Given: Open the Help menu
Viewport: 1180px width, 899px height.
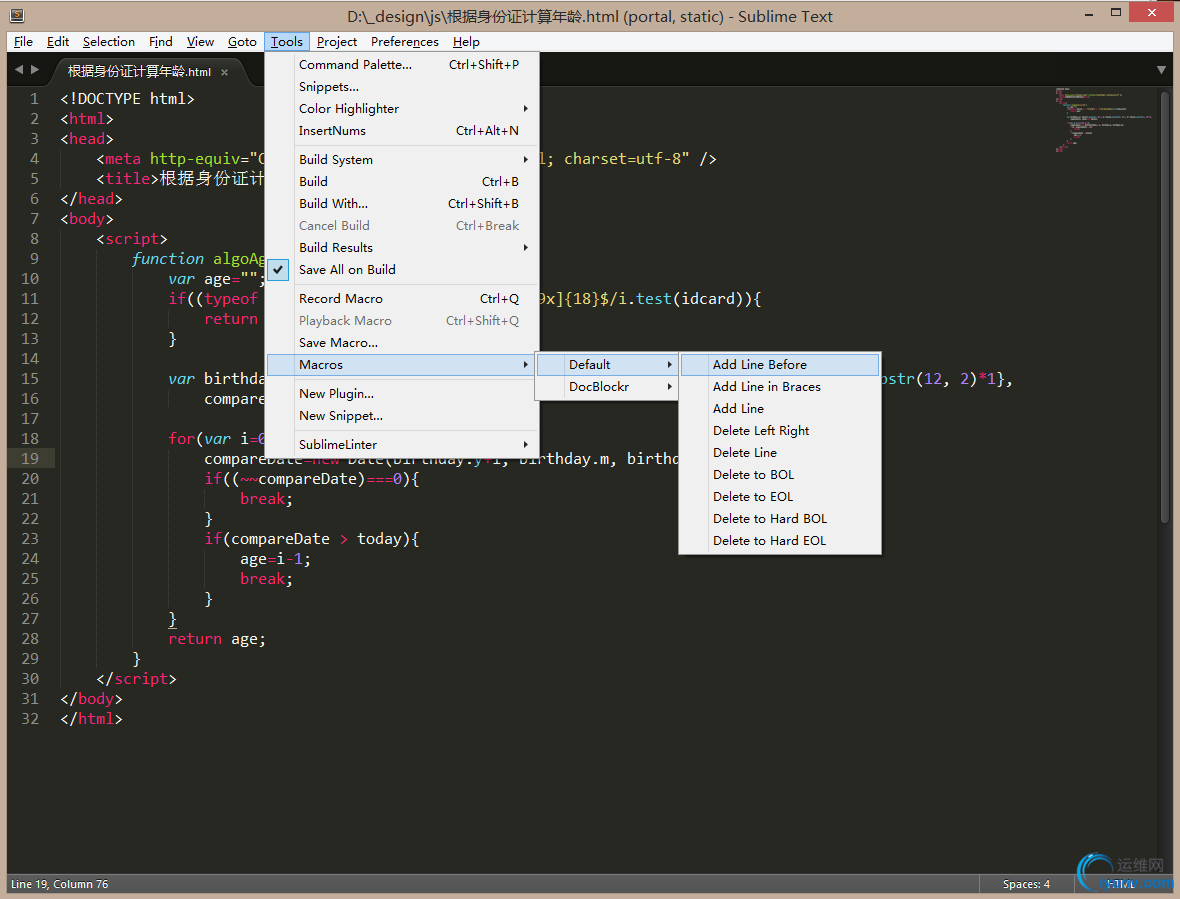Looking at the screenshot, I should coord(466,42).
